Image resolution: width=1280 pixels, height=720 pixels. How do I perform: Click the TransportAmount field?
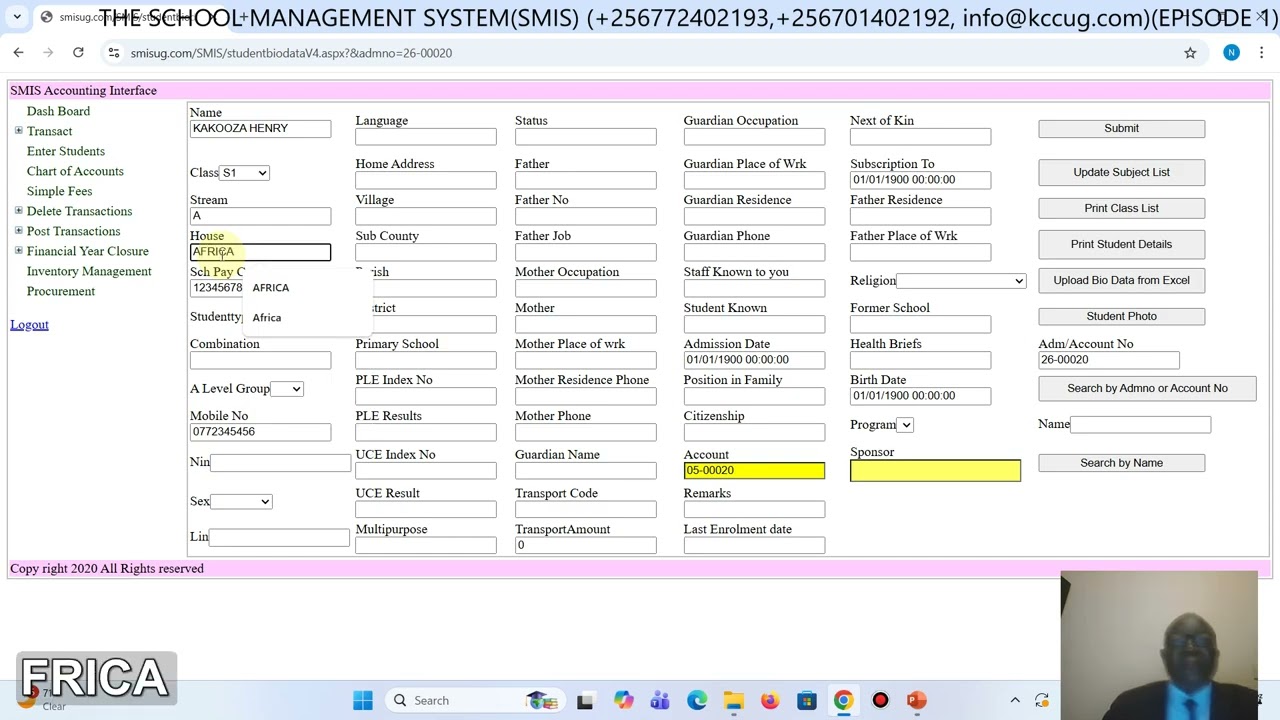[x=585, y=545]
